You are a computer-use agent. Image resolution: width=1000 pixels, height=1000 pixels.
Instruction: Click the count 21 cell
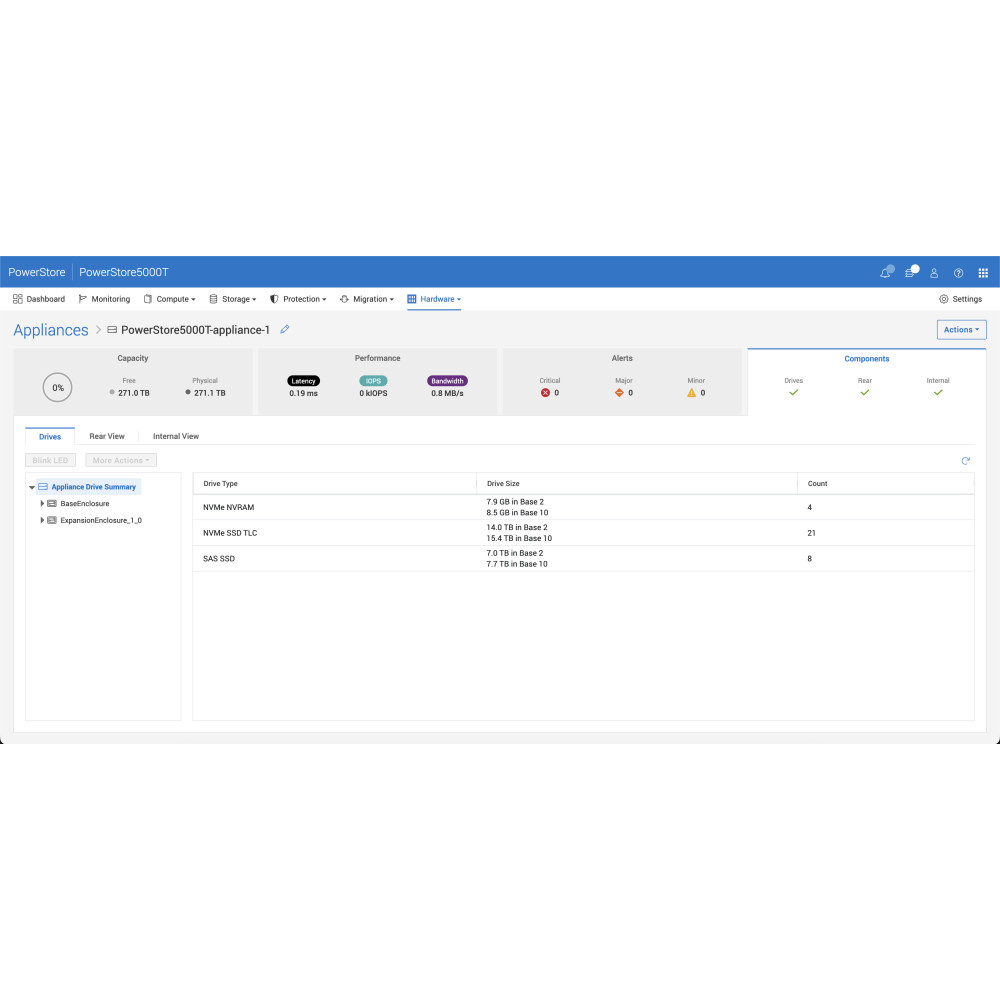[811, 533]
